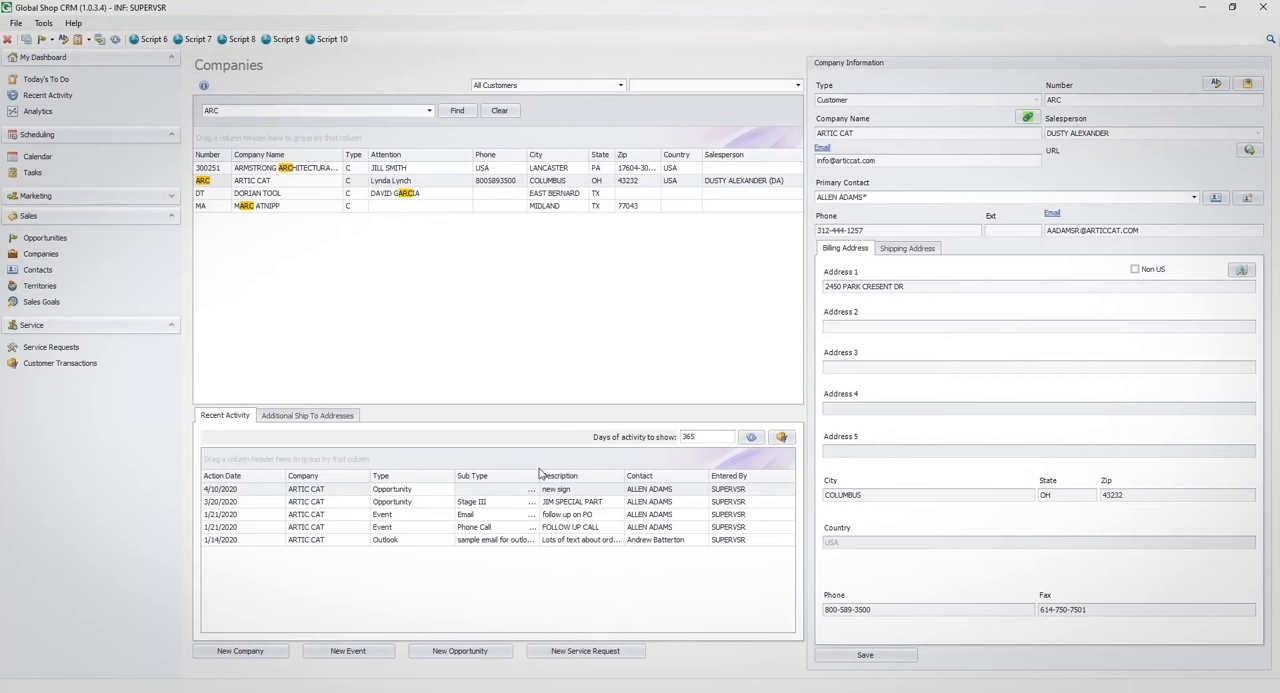Switch to Additional Ship To Addresses tab
The height and width of the screenshot is (693, 1280).
[x=307, y=415]
